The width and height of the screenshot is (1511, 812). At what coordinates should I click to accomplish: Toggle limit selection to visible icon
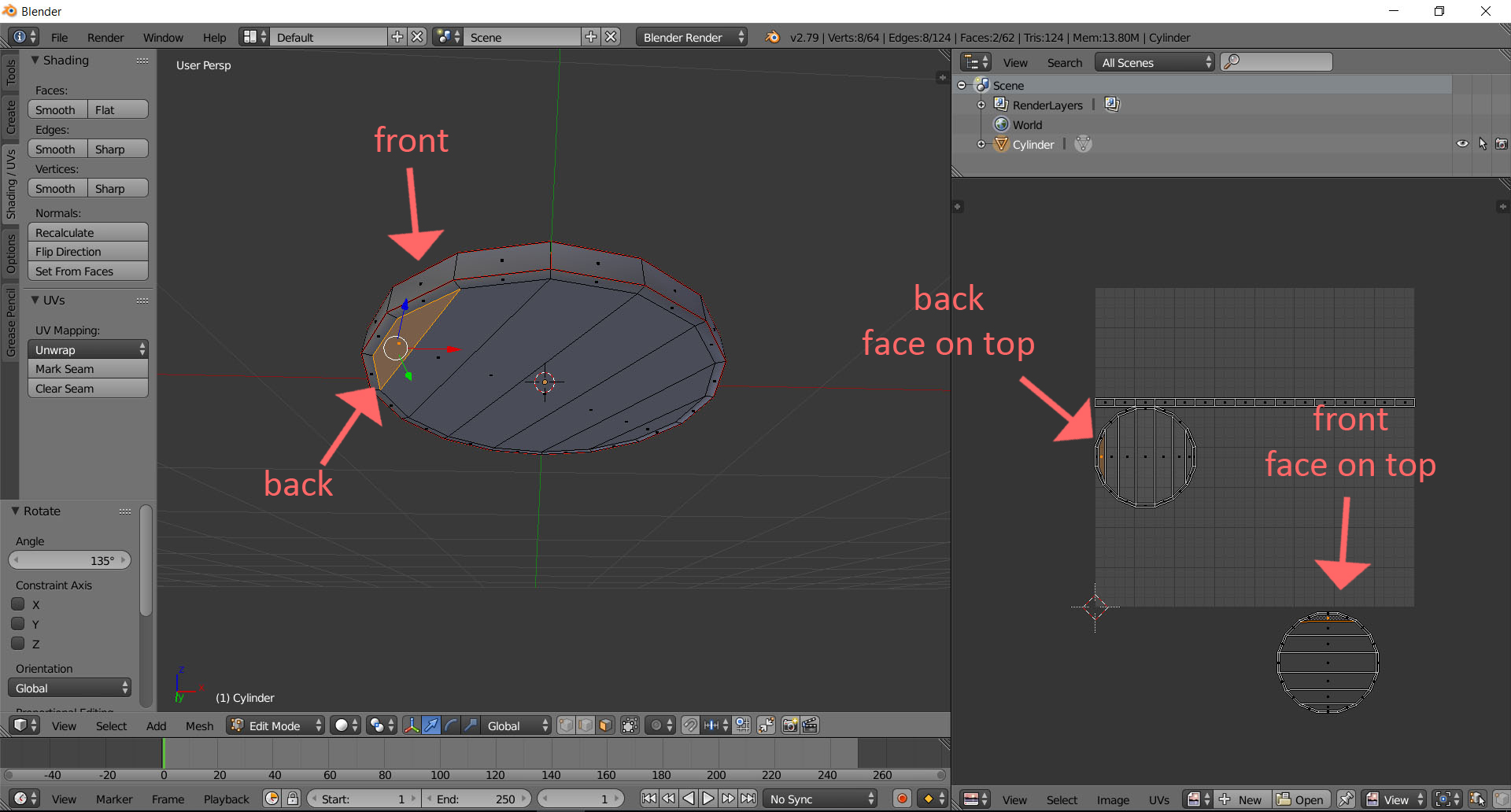(x=630, y=725)
